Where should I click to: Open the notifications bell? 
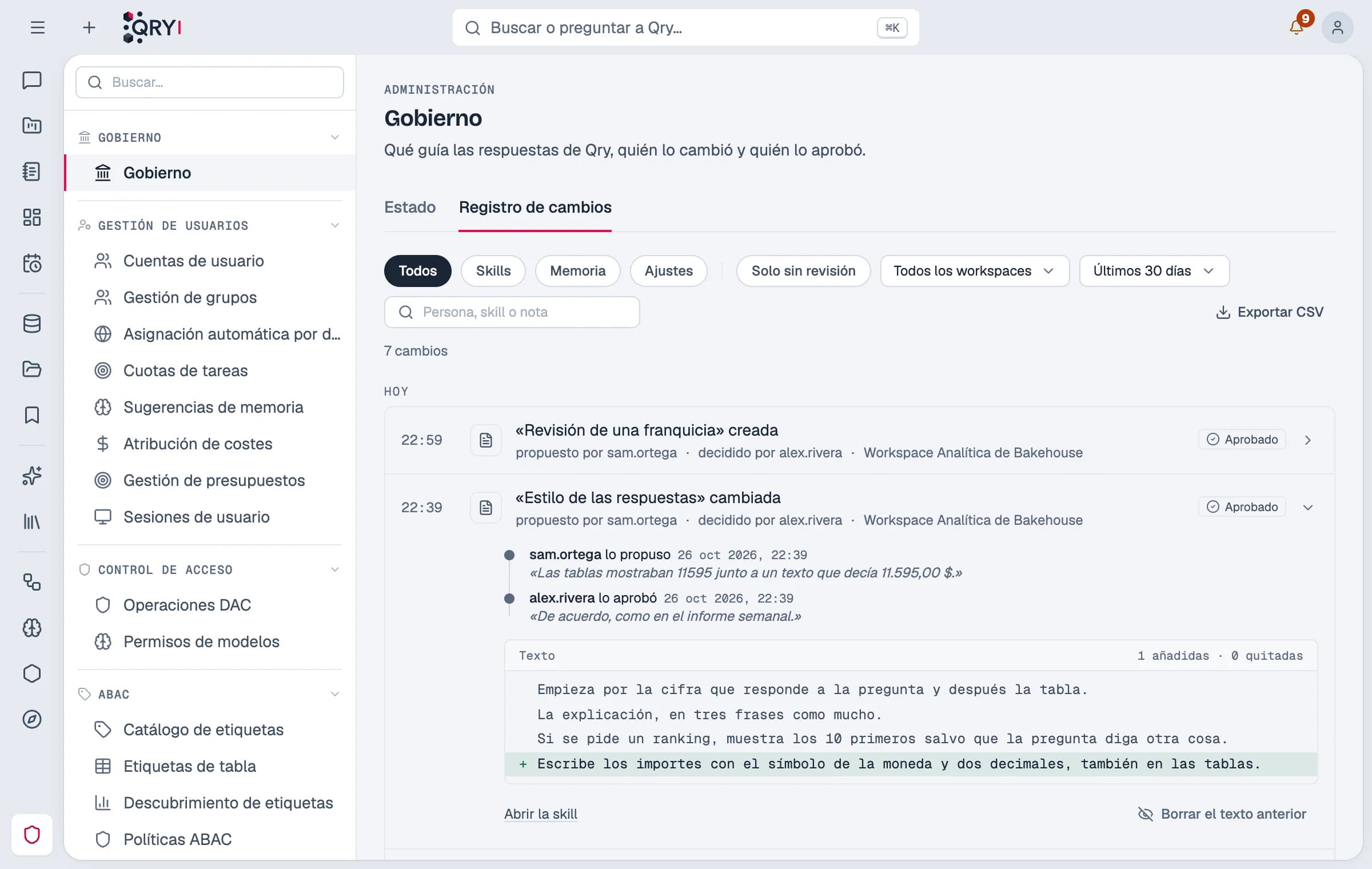click(x=1297, y=27)
